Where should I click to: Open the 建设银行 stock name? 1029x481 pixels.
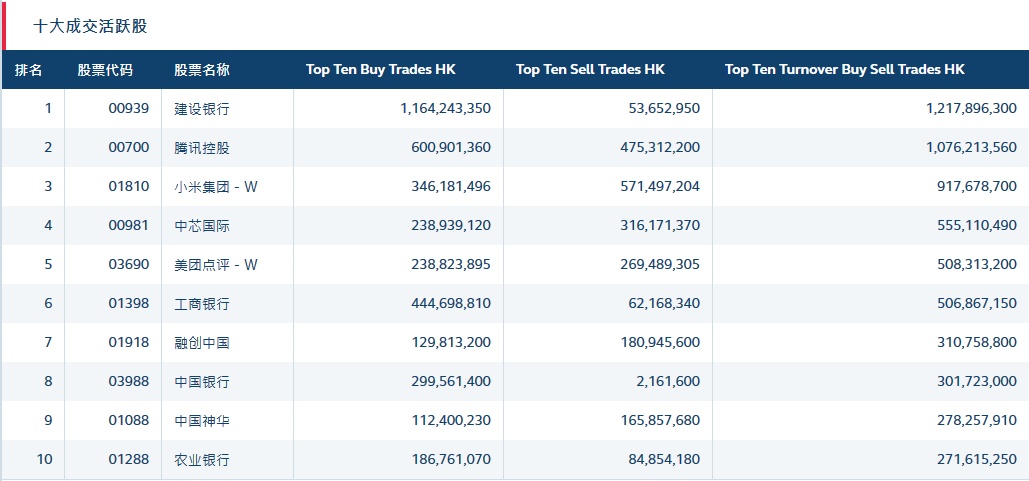202,109
